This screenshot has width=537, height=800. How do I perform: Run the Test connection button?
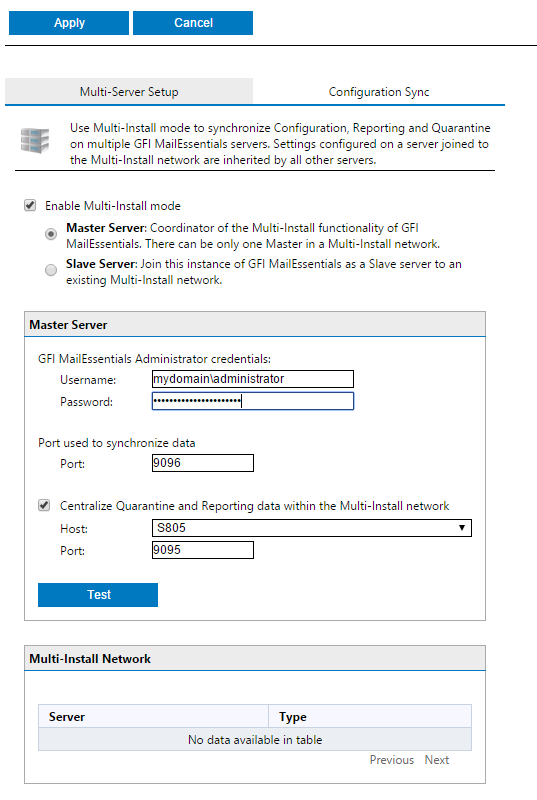(x=98, y=595)
